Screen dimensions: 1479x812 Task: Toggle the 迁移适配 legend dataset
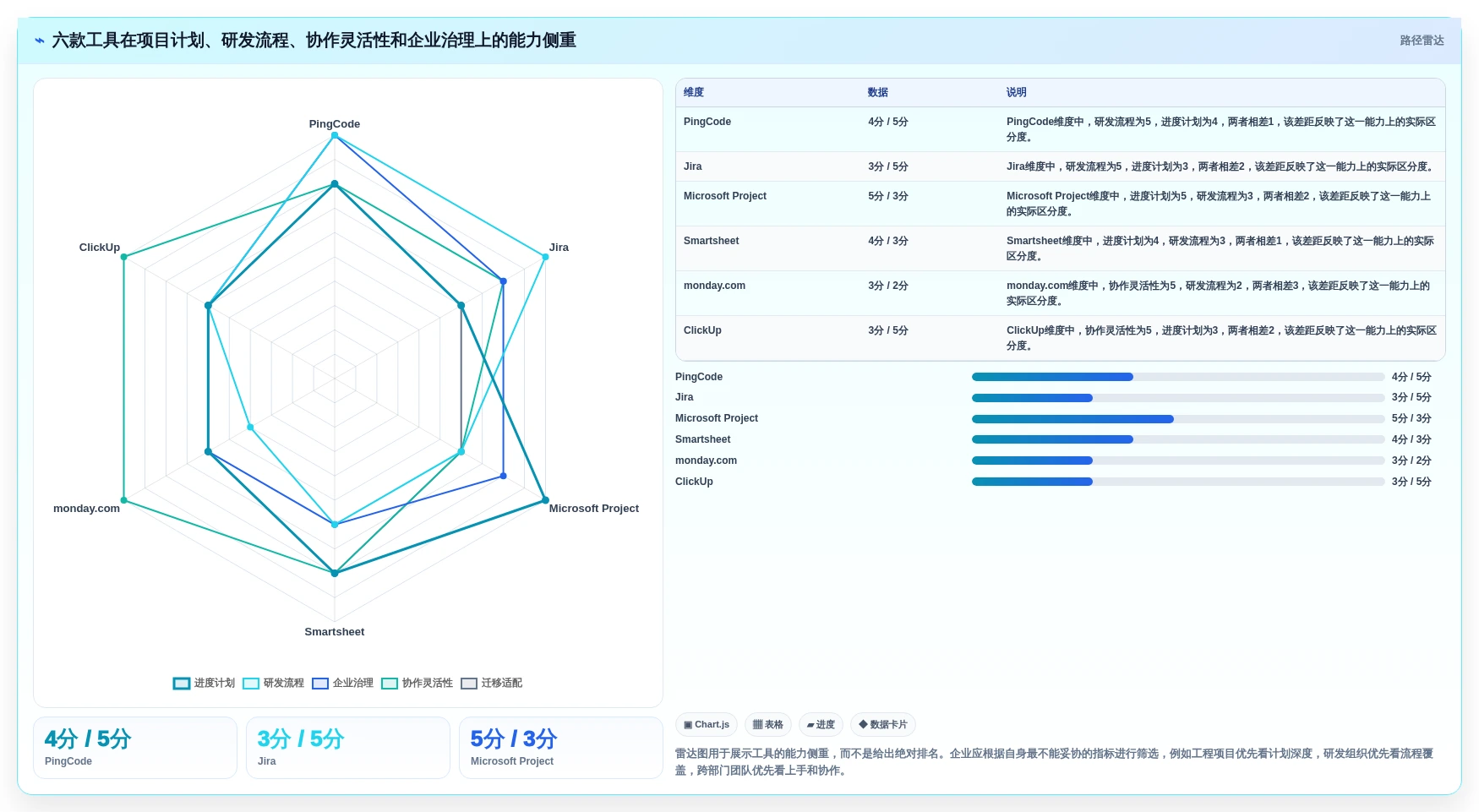click(491, 683)
